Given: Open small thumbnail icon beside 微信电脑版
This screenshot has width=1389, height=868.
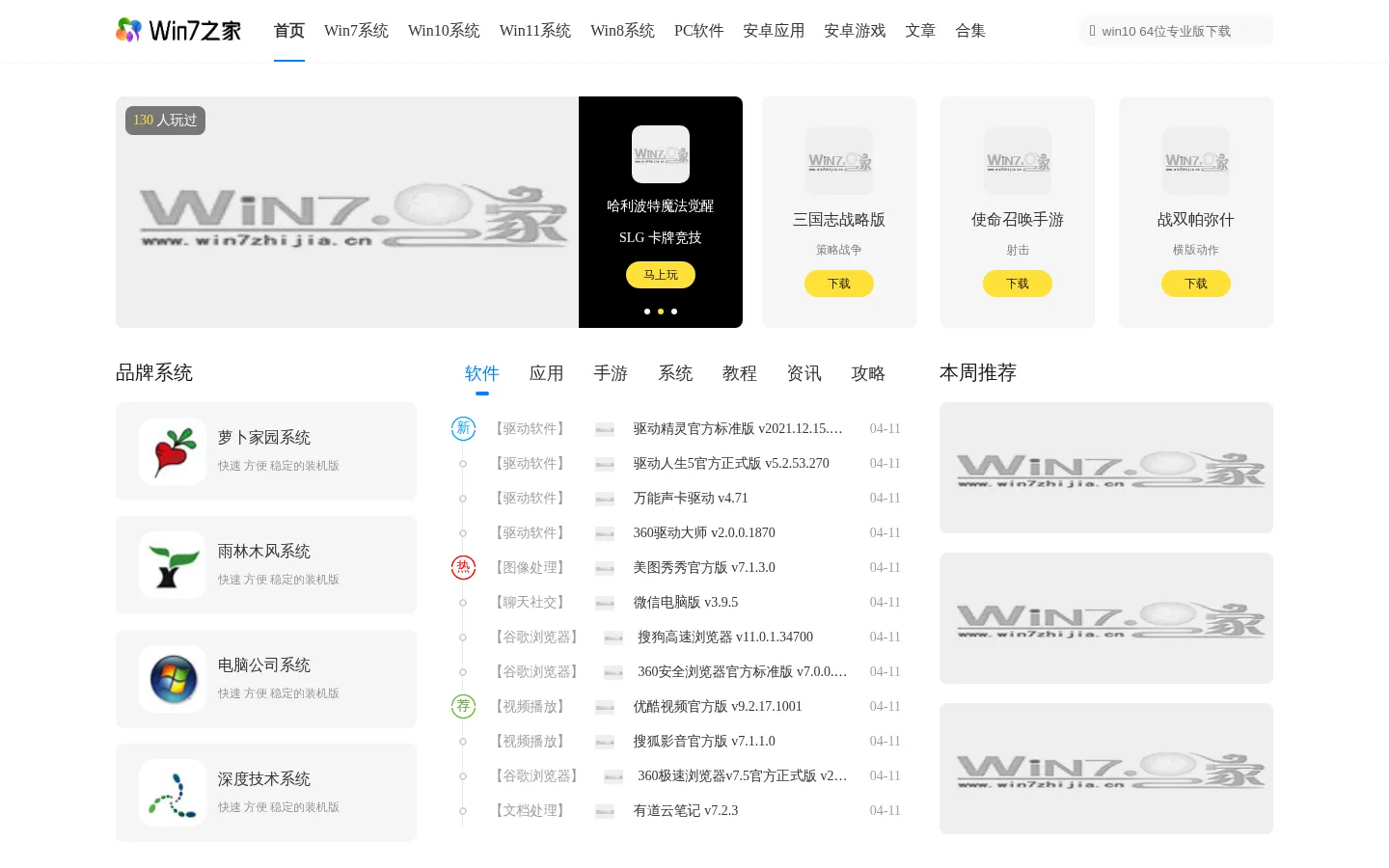Looking at the screenshot, I should pyautogui.click(x=605, y=603).
